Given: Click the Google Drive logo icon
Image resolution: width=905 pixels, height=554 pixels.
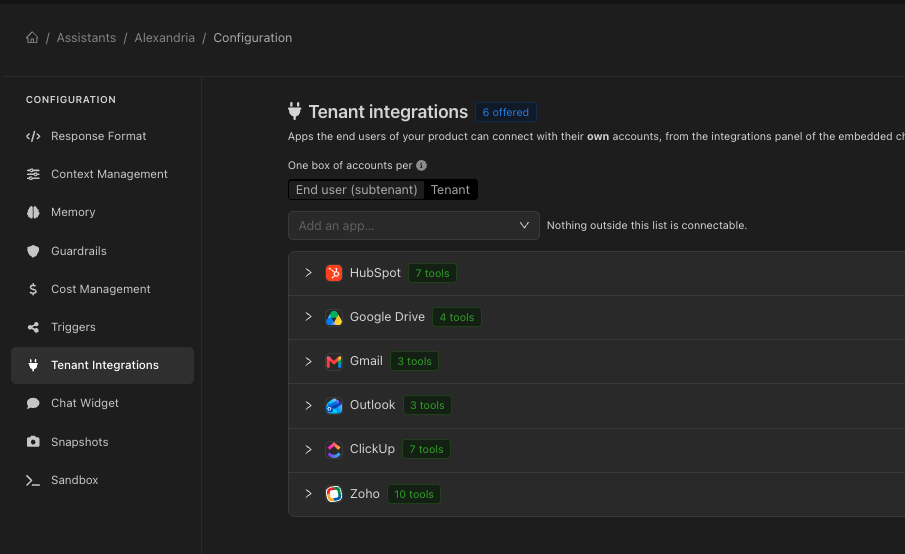Looking at the screenshot, I should point(334,317).
